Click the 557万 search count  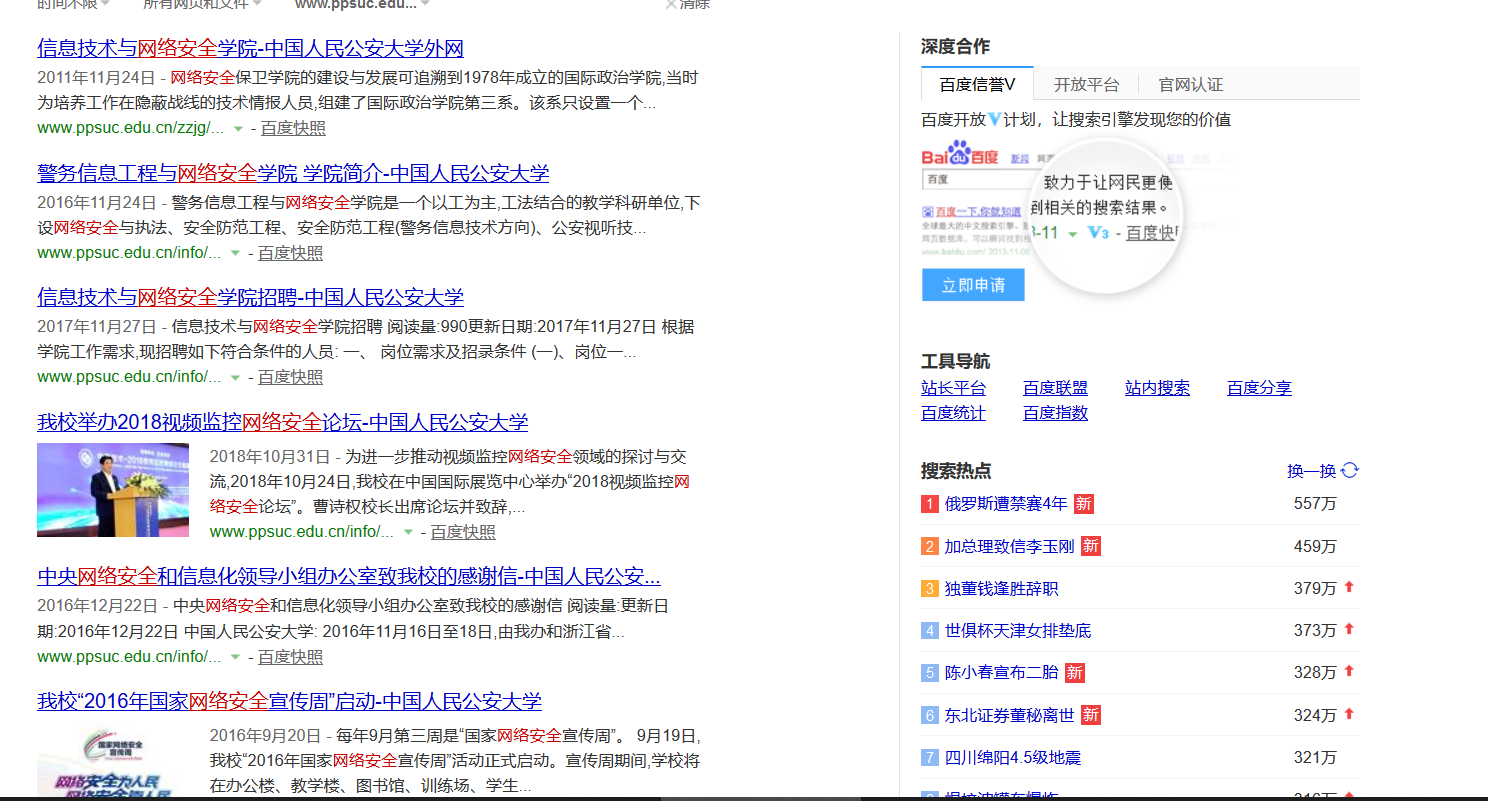pos(1315,504)
